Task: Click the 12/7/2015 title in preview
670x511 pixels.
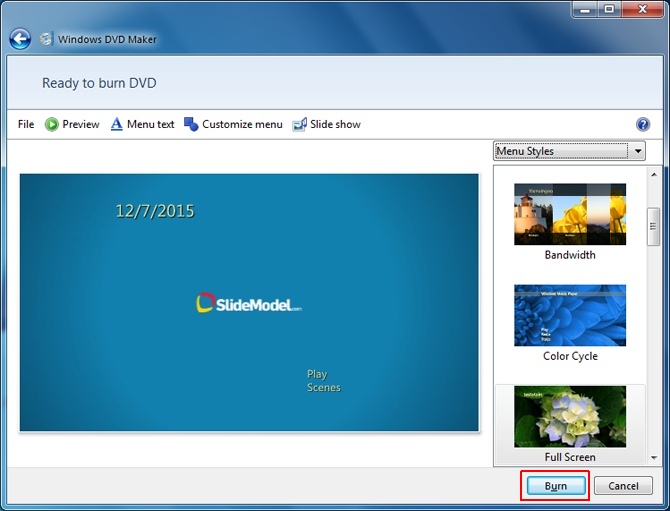Action: tap(155, 211)
